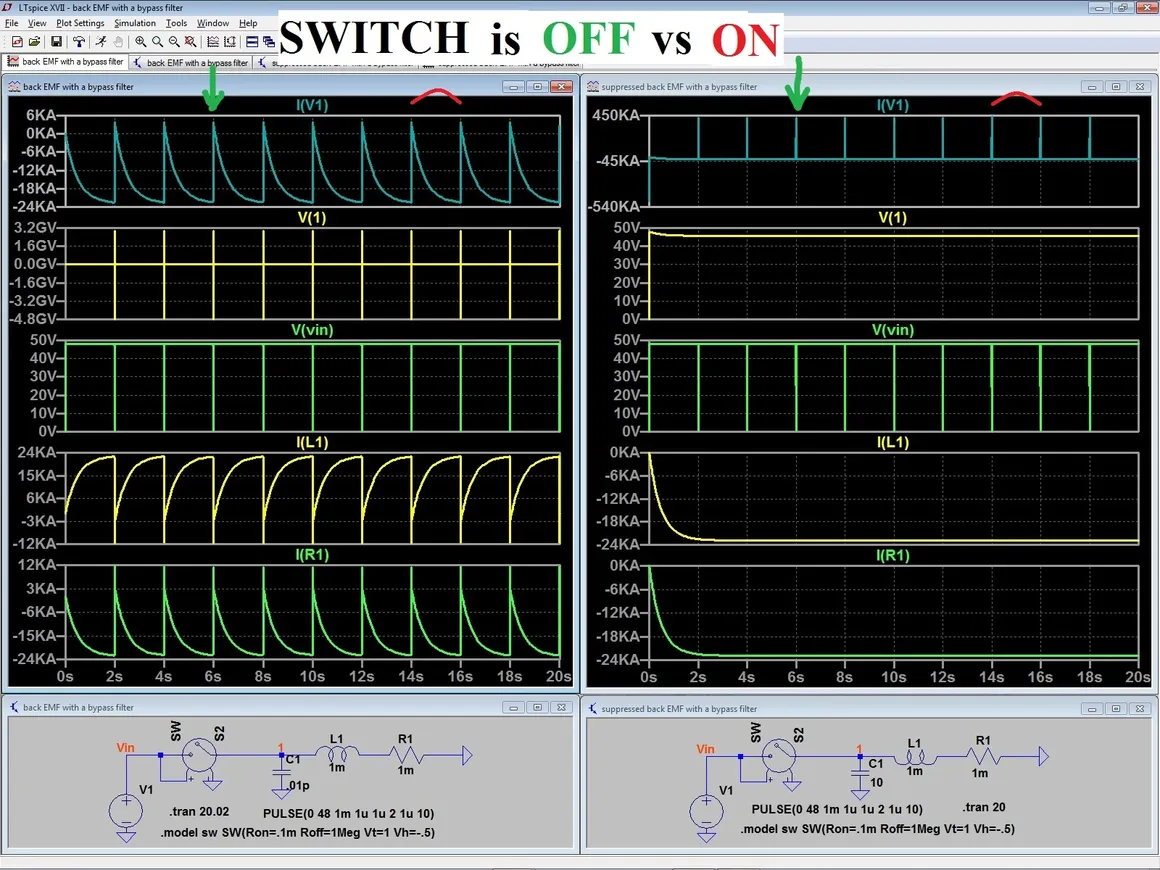
Task: Switch to the first waveform tab 'back EMF with a bypass filter'
Action: click(x=66, y=62)
